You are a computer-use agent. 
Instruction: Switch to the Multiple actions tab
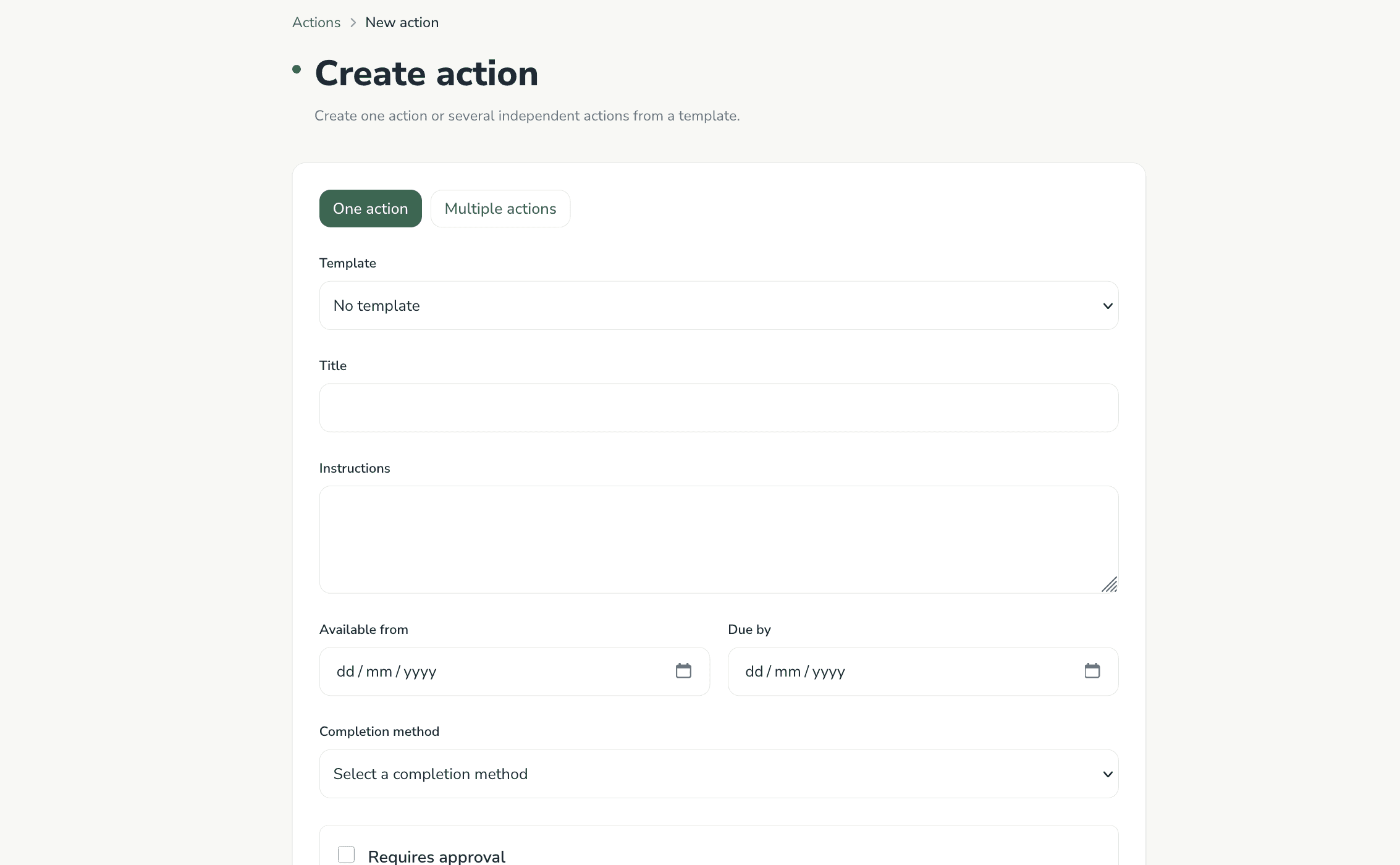point(500,209)
